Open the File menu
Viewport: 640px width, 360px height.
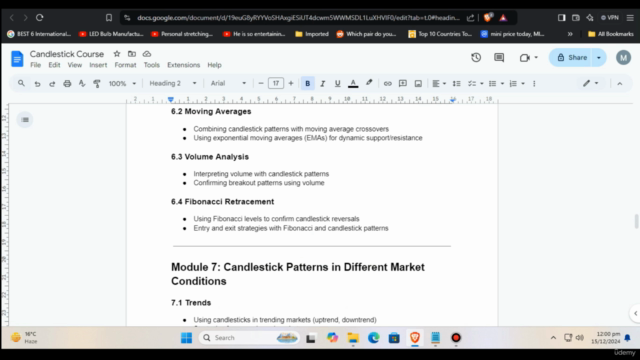36,65
